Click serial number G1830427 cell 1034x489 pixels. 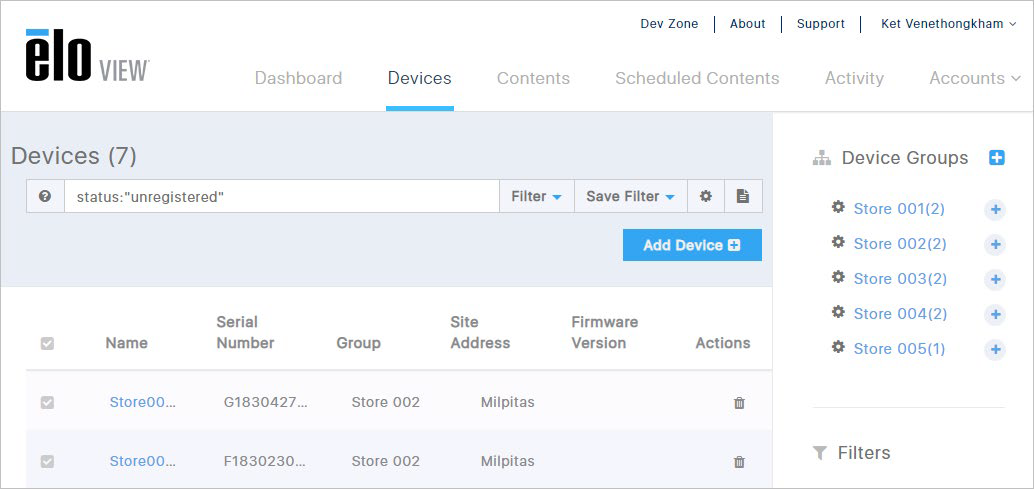[x=265, y=402]
